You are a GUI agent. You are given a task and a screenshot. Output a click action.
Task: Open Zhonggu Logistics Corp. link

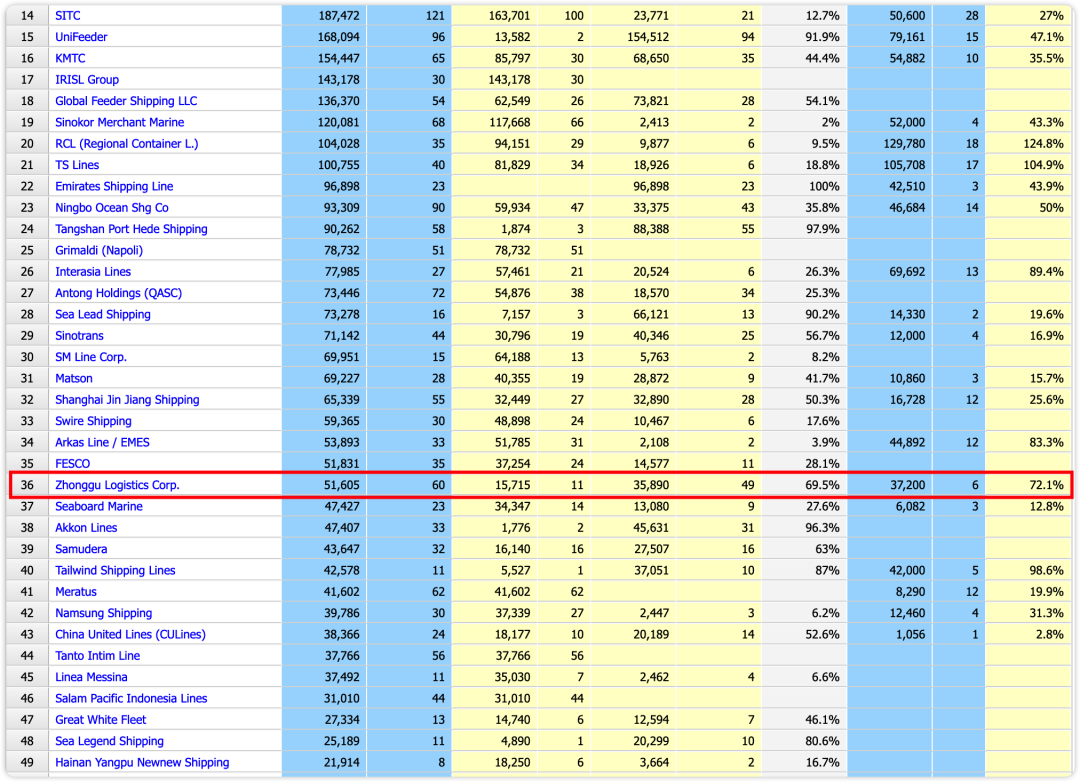(117, 485)
